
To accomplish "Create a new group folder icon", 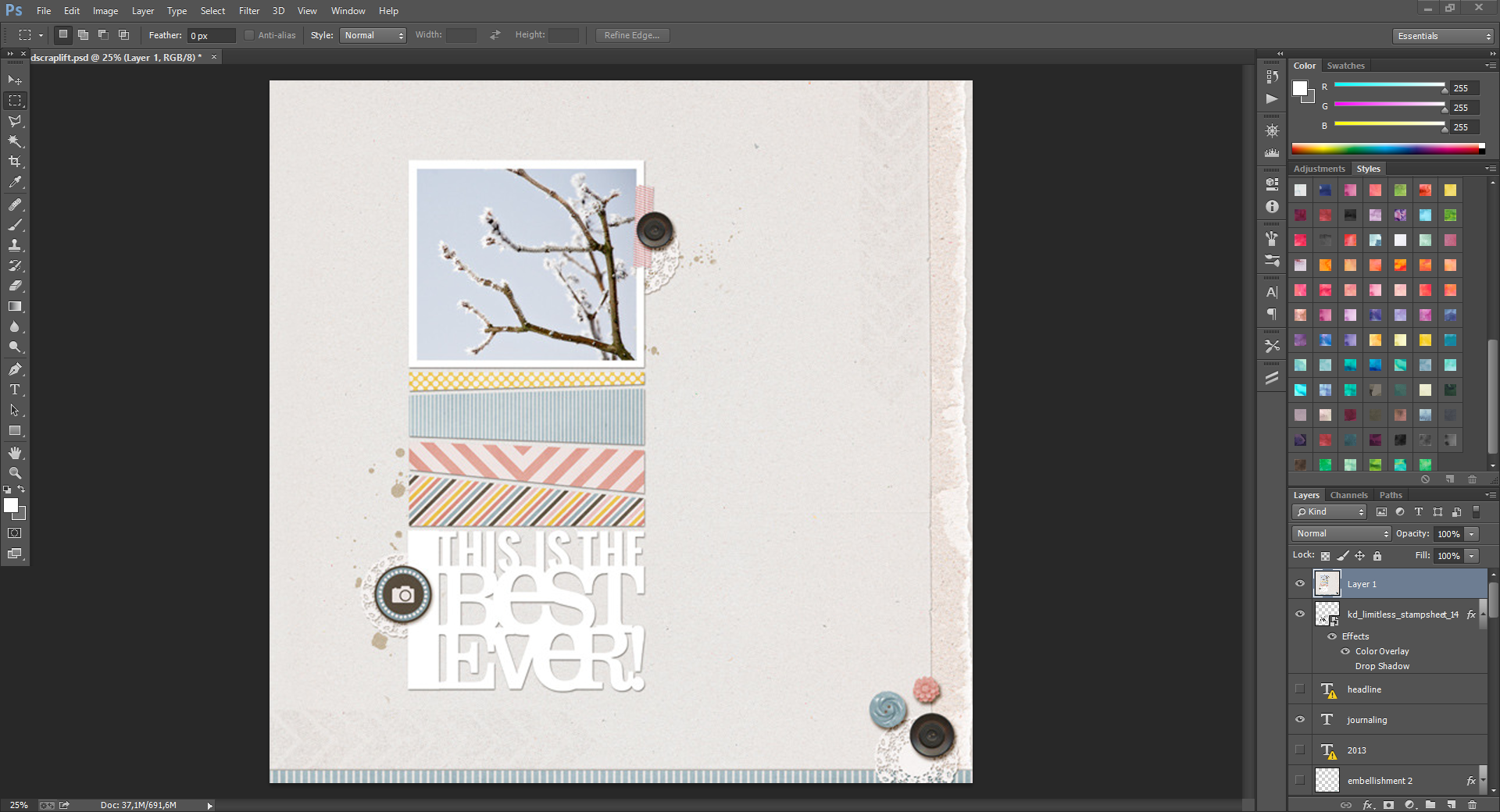I will click(1430, 805).
